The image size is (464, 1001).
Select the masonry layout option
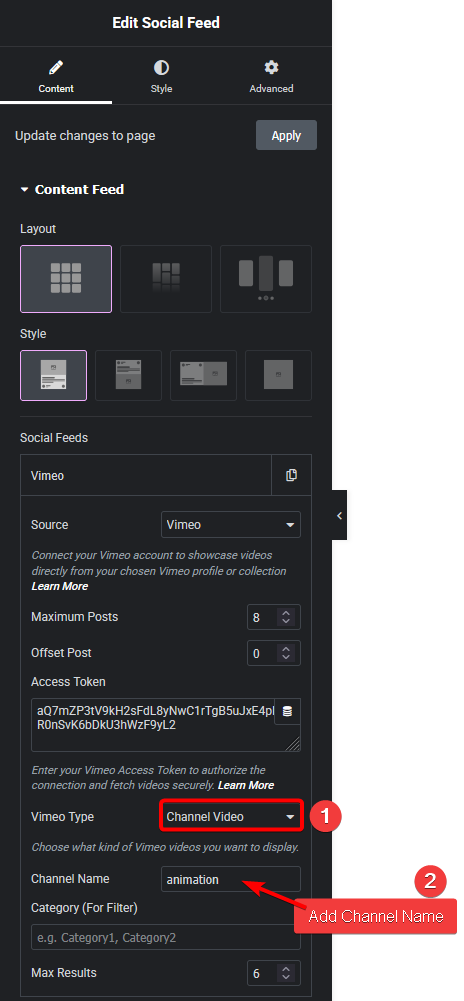pyautogui.click(x=166, y=279)
